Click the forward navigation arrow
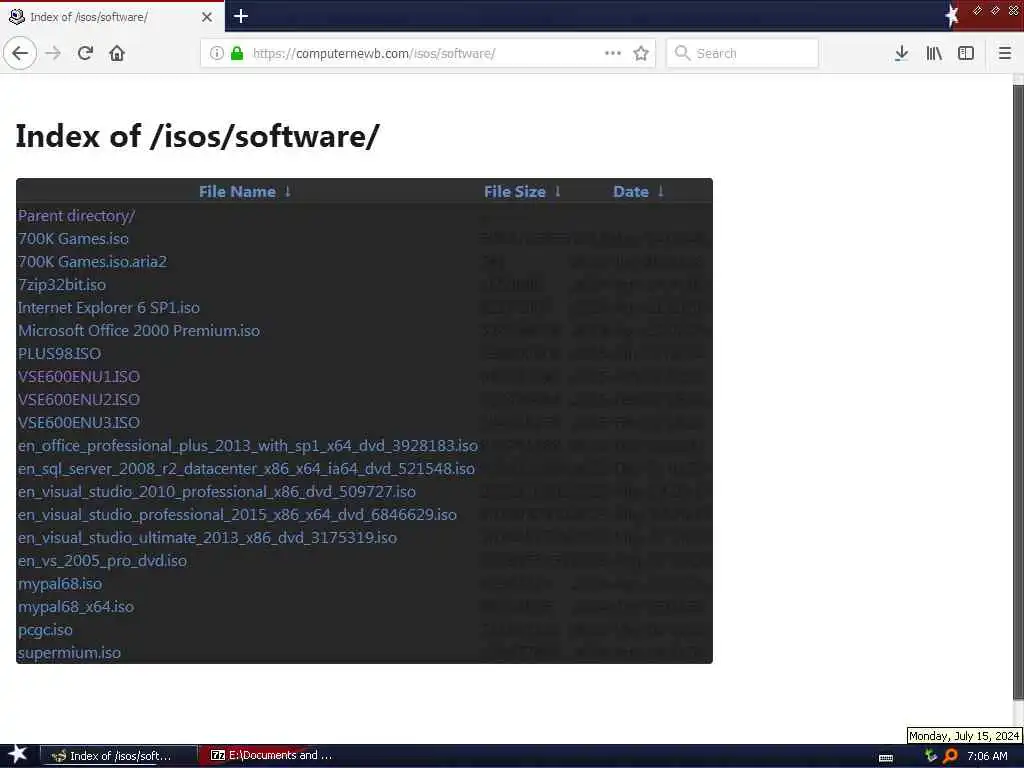The height and width of the screenshot is (768, 1024). pyautogui.click(x=53, y=53)
